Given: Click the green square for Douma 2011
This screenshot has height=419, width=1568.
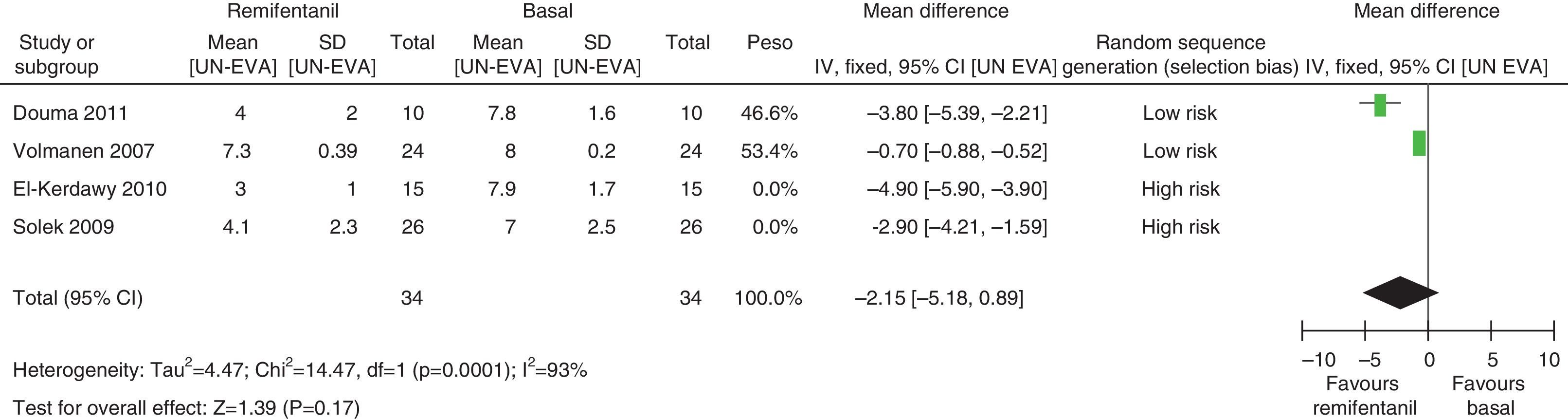Looking at the screenshot, I should 1380,106.
